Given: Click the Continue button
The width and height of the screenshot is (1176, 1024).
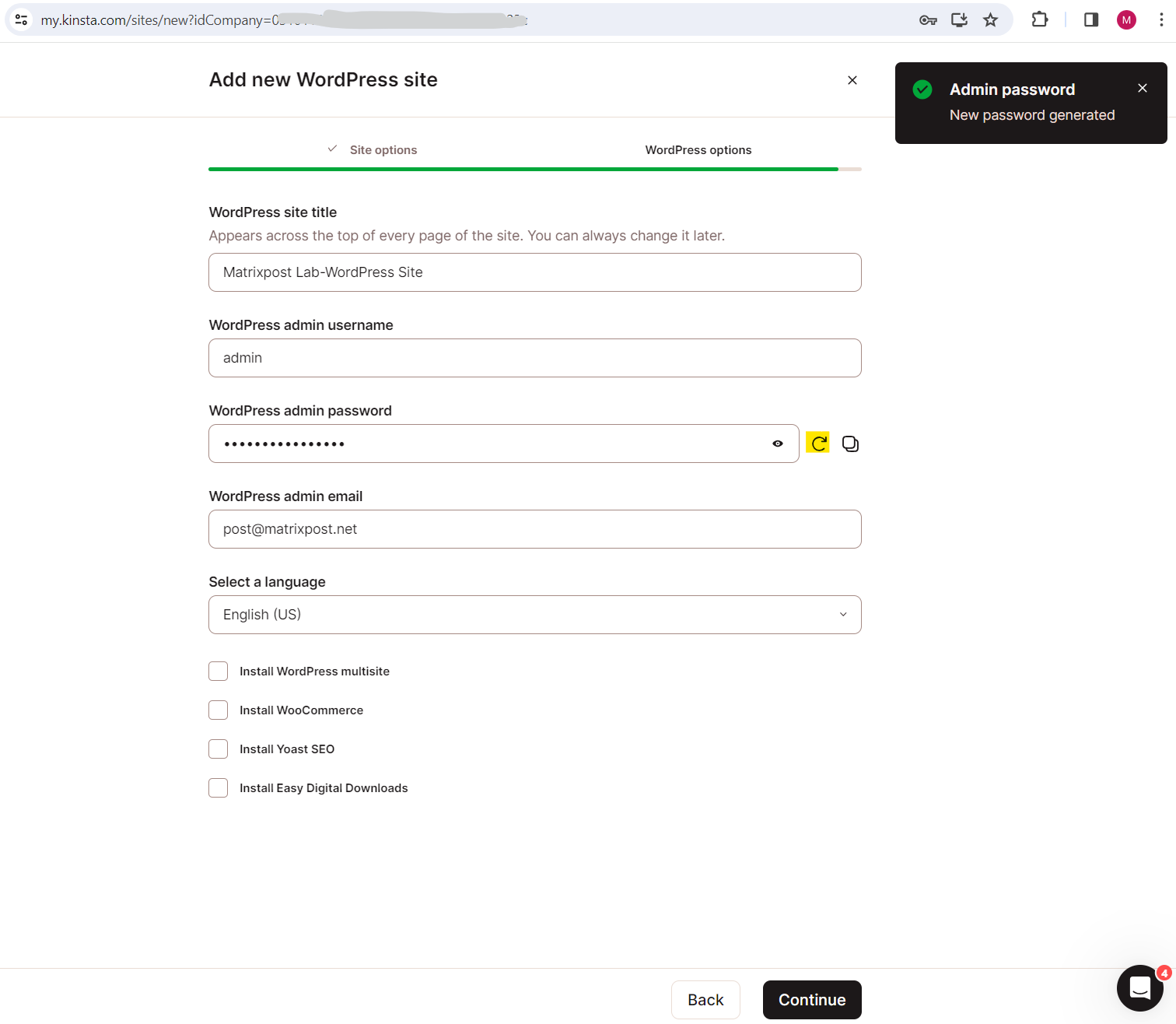Looking at the screenshot, I should pos(812,1000).
